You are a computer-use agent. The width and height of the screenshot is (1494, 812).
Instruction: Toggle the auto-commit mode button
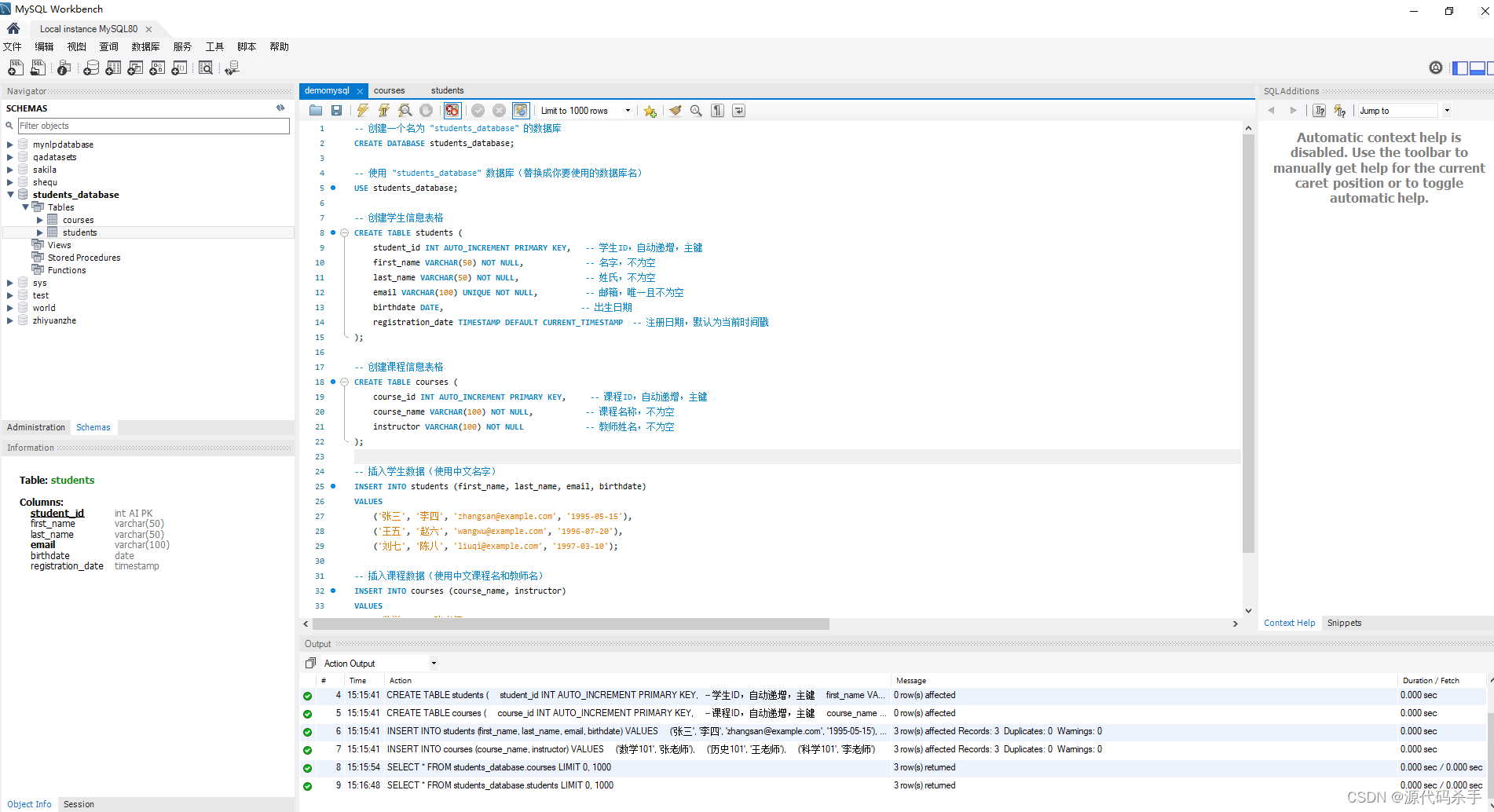[521, 111]
